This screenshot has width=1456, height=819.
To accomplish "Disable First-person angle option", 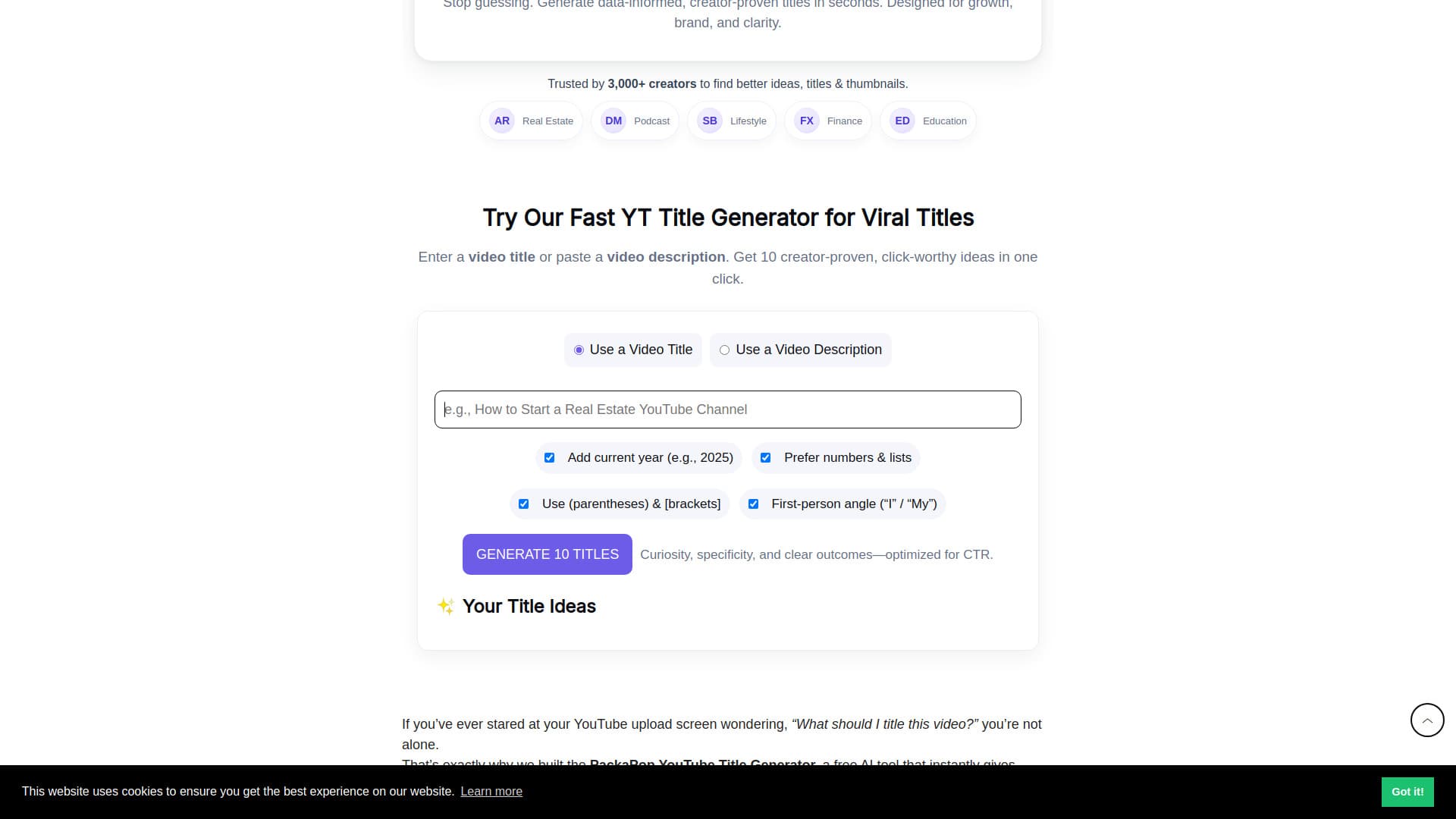I will [753, 504].
